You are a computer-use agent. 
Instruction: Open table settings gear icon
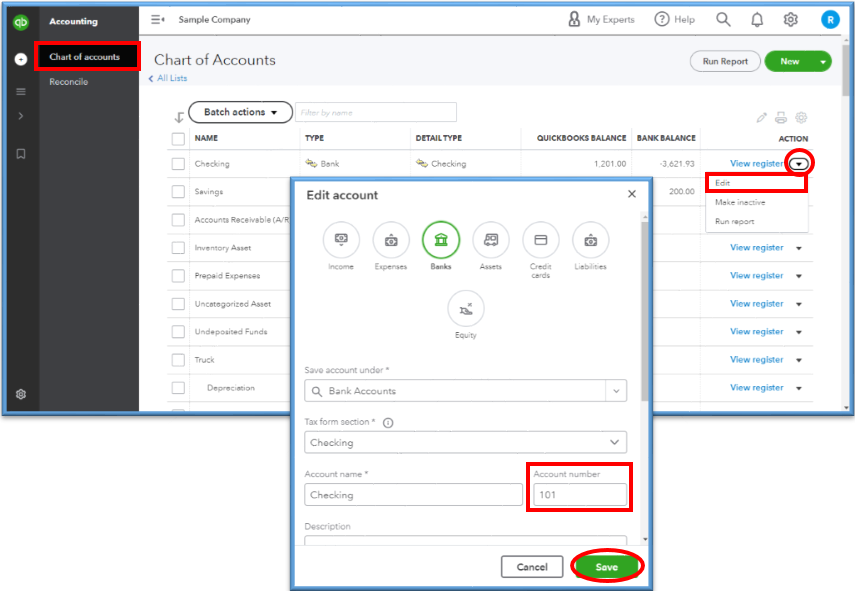pos(801,117)
